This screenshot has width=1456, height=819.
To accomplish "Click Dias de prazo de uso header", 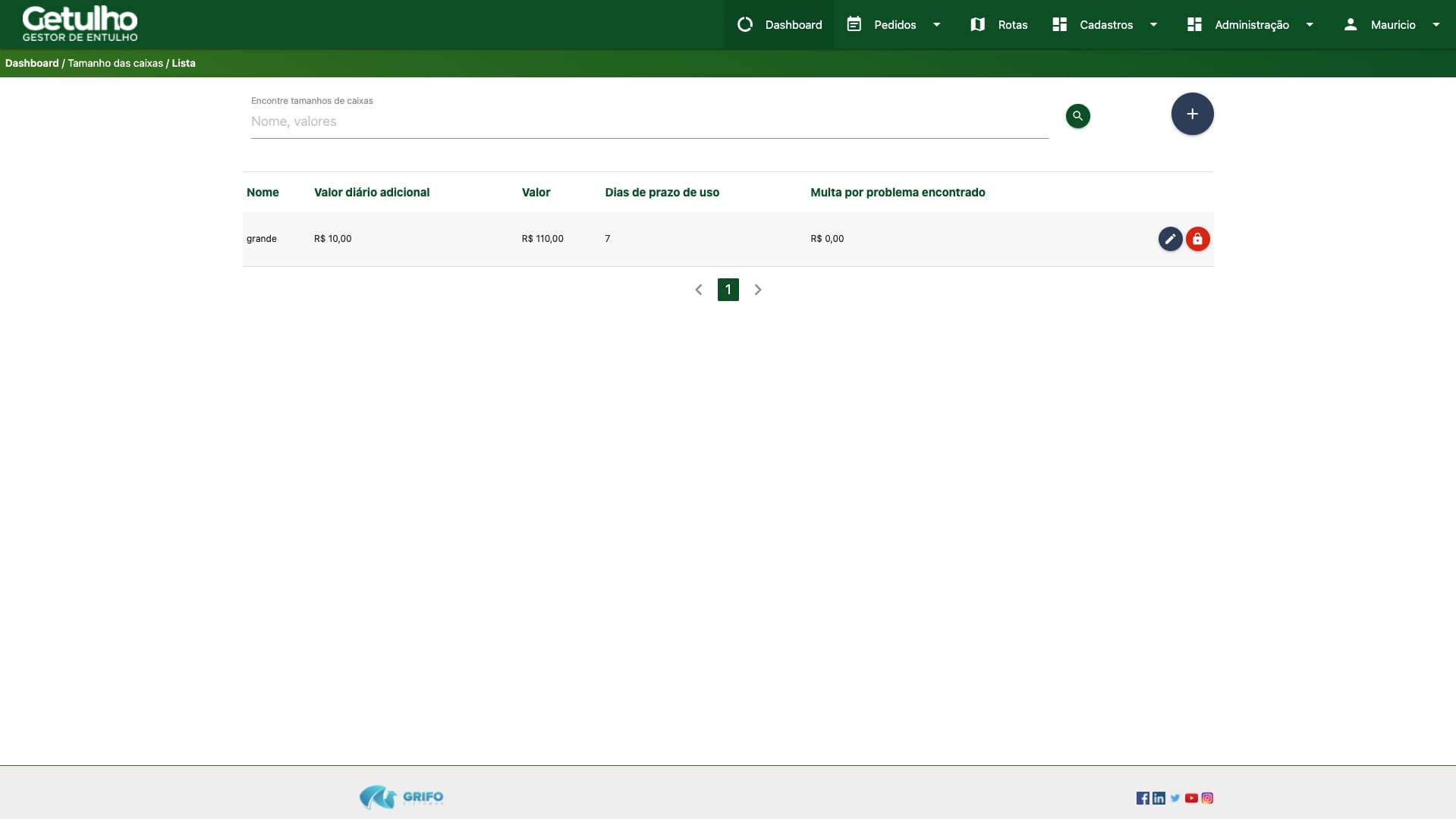I will click(x=662, y=193).
